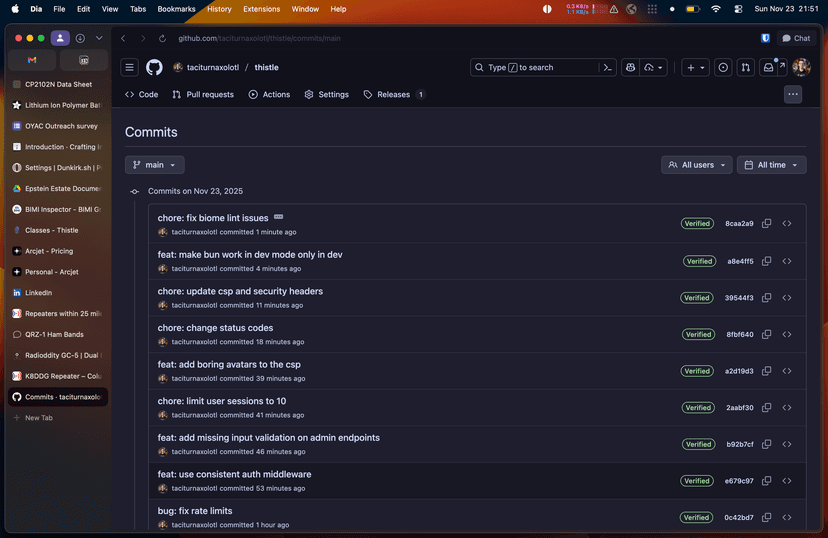Screen dimensions: 828x538
Task: Open the Bitwarden extension icon
Action: (765, 38)
